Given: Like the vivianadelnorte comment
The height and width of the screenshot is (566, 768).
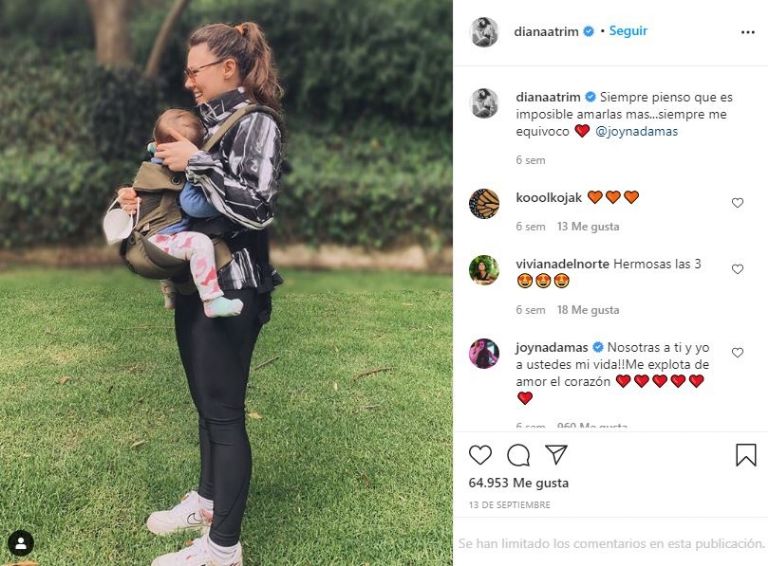Looking at the screenshot, I should [x=737, y=269].
